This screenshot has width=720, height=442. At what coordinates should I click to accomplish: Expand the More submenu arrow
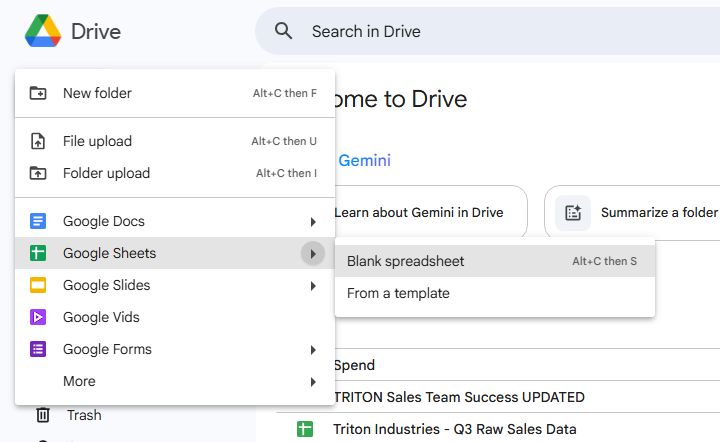tap(313, 381)
